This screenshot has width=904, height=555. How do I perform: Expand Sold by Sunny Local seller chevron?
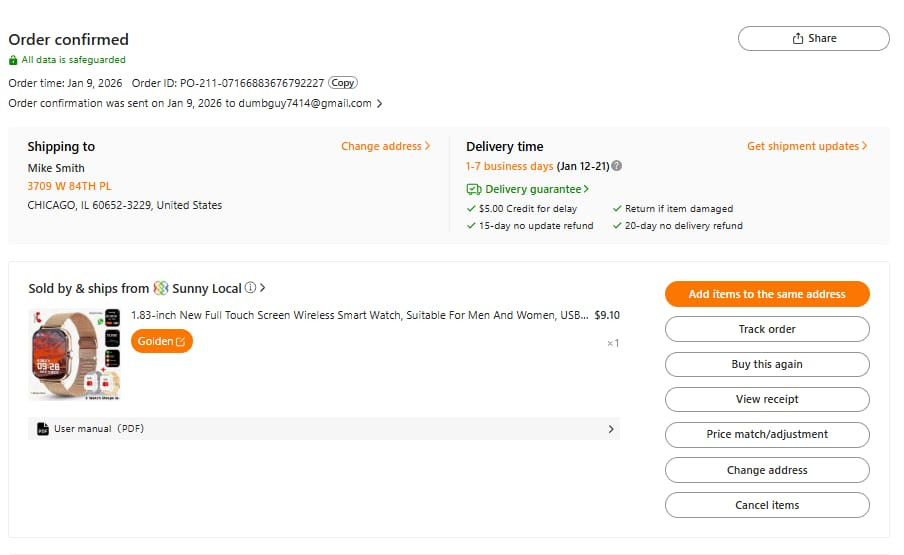(x=263, y=288)
